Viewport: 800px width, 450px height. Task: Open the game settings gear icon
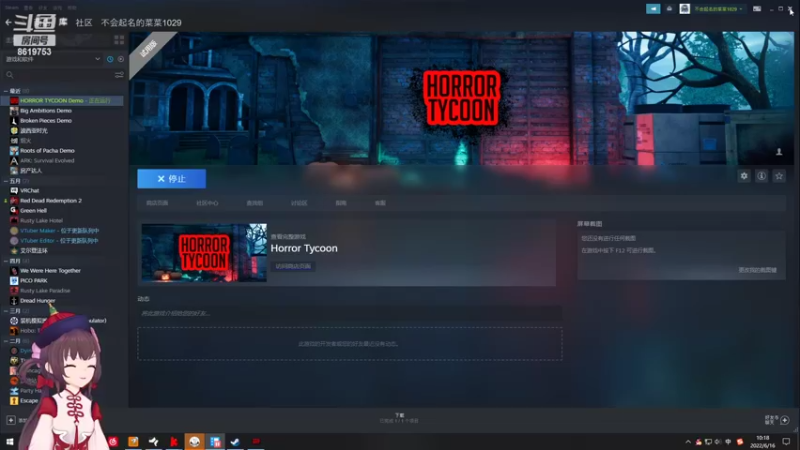(744, 176)
